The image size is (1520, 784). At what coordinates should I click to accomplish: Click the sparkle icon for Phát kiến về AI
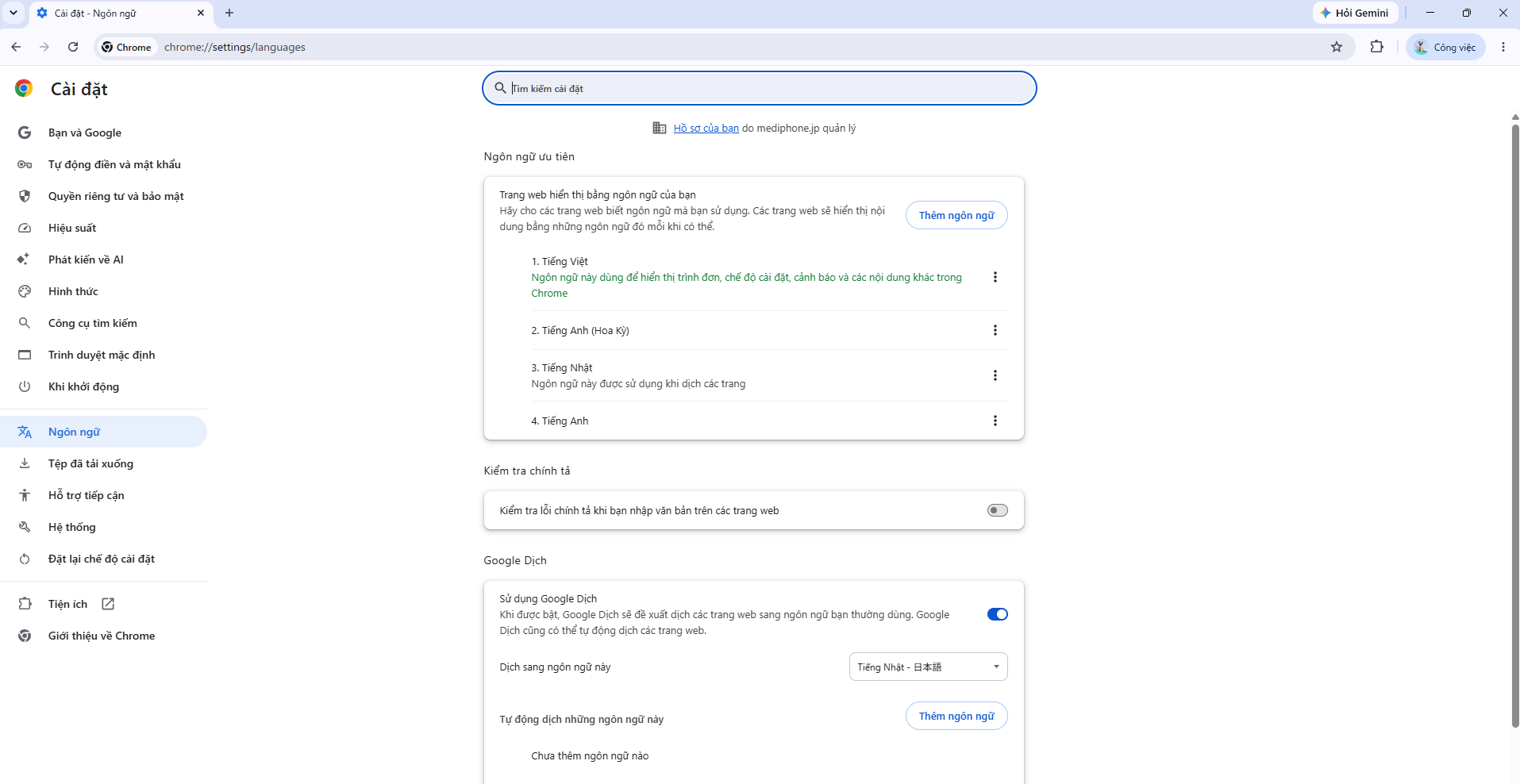[23, 259]
